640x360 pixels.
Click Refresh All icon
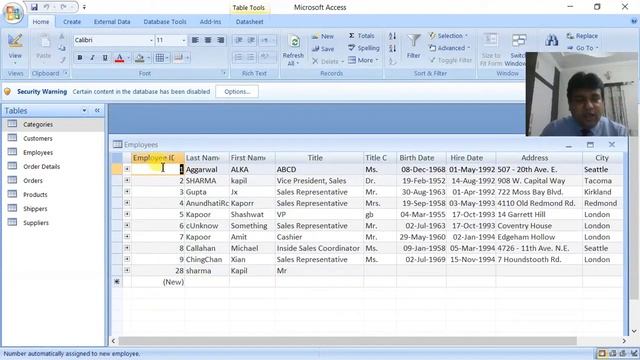coord(293,42)
